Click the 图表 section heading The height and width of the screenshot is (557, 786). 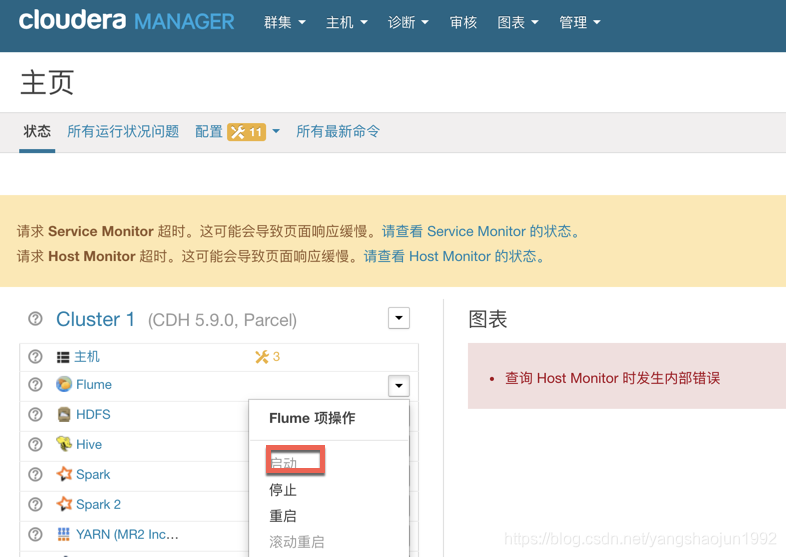(488, 319)
